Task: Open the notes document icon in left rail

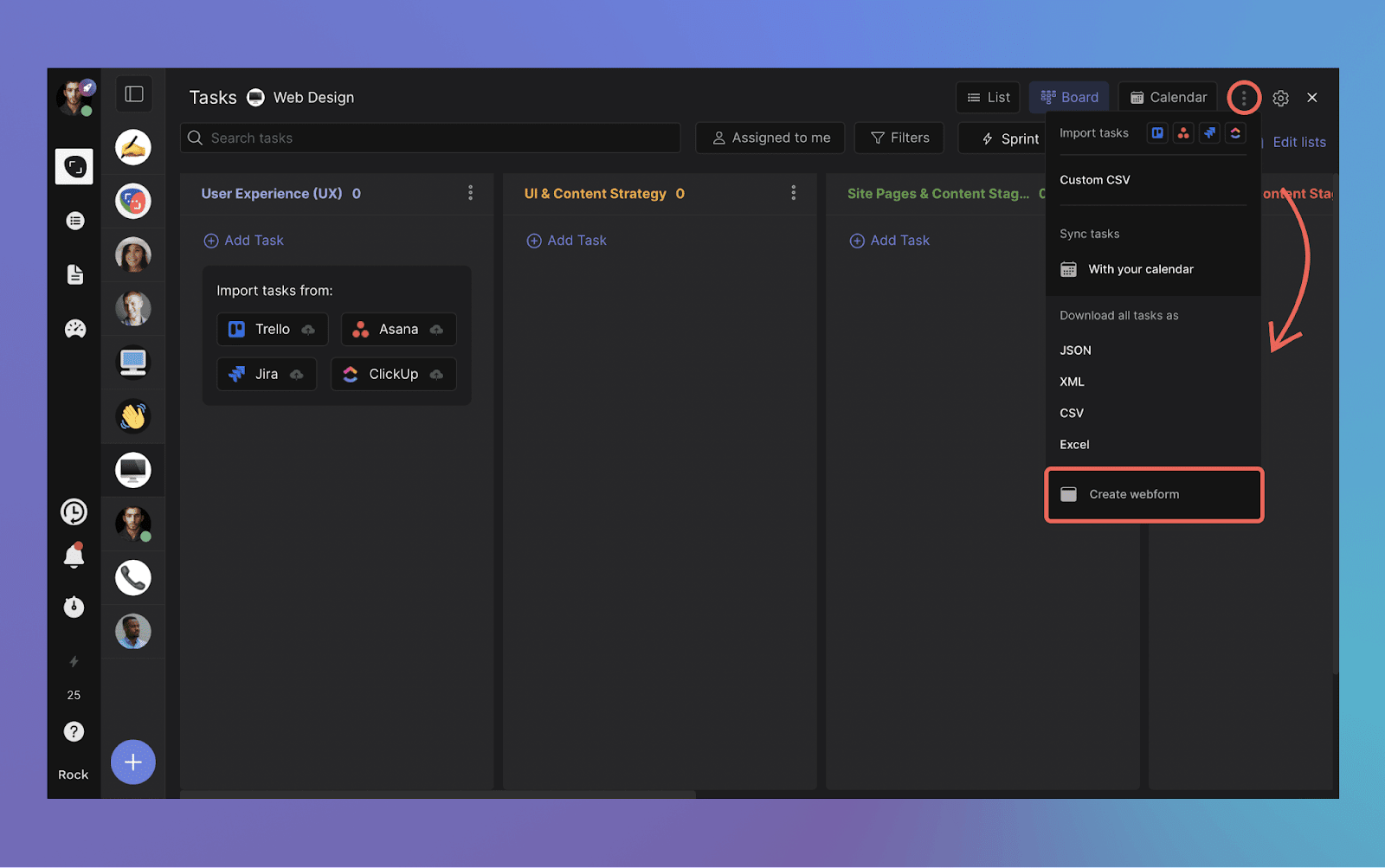Action: (x=75, y=274)
